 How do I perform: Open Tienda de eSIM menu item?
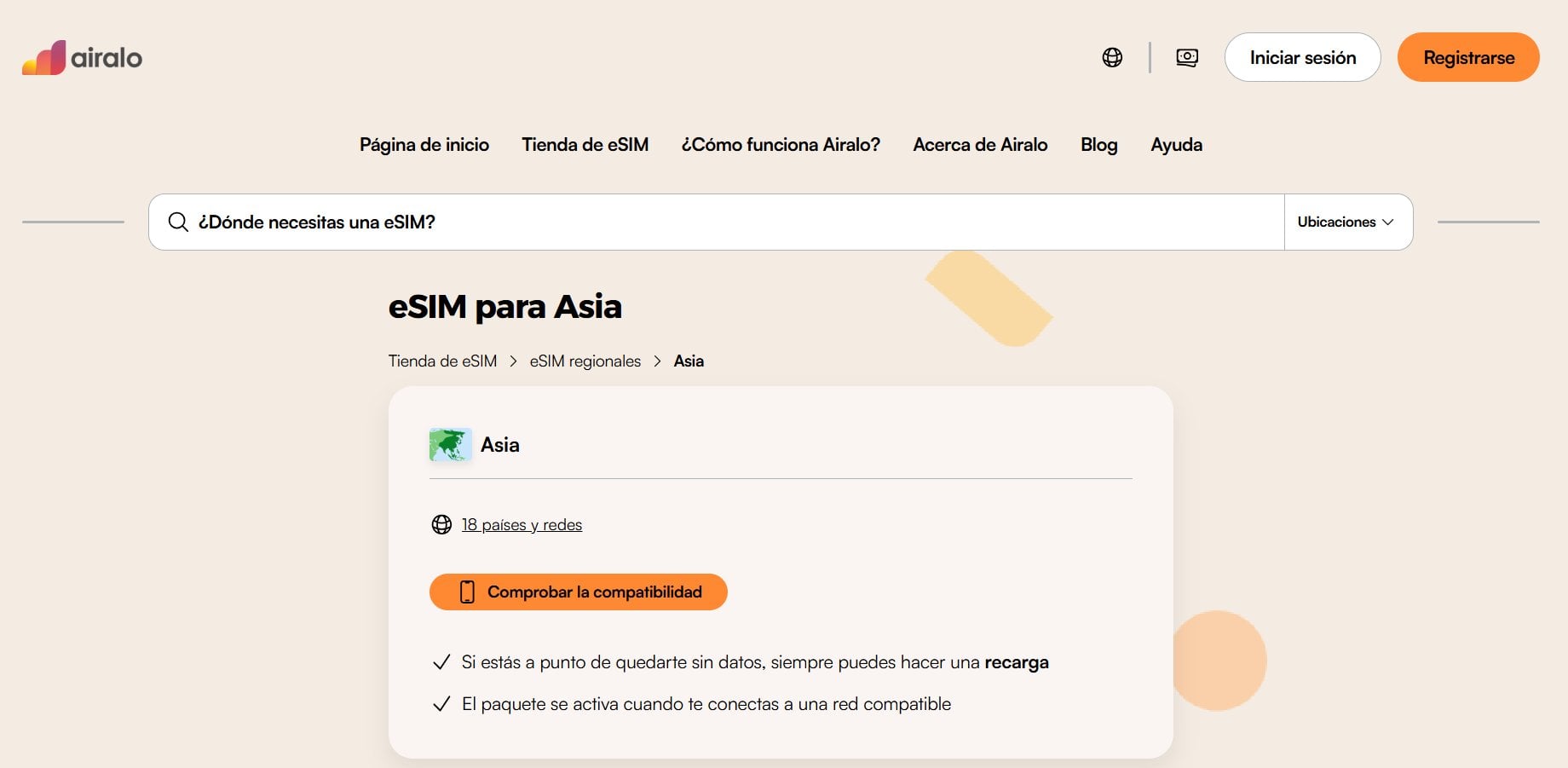(585, 145)
